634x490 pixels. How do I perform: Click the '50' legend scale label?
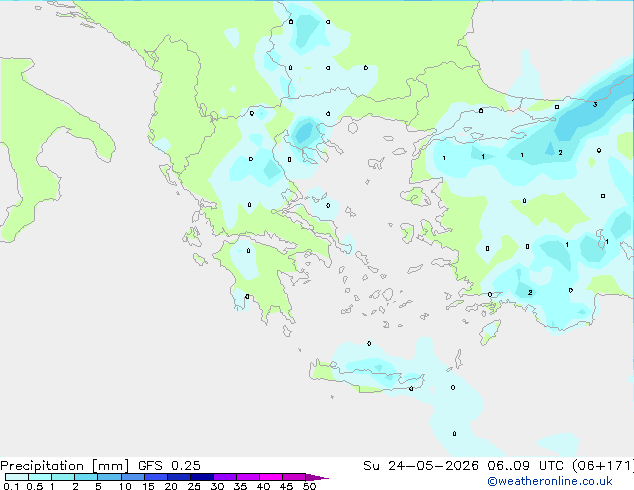click(309, 486)
